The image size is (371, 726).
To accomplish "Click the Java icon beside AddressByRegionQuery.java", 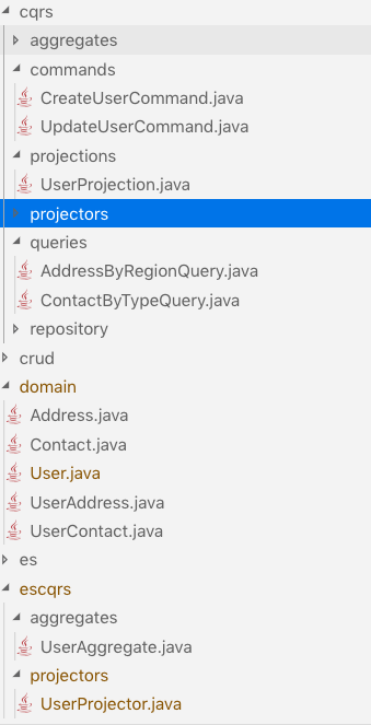I will click(x=25, y=271).
